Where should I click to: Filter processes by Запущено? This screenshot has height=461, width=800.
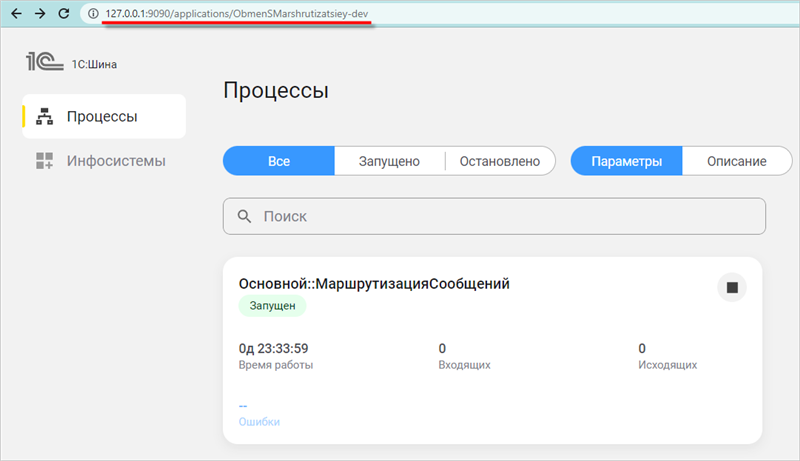tap(389, 161)
